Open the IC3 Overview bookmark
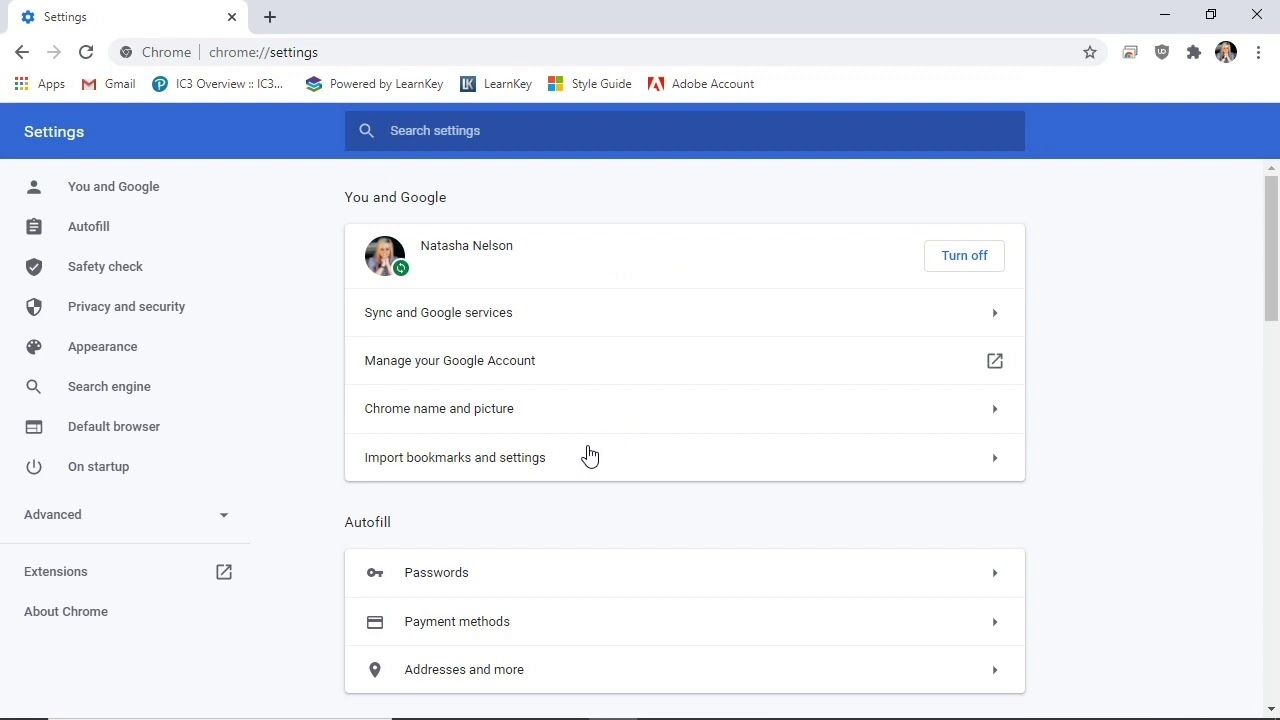Viewport: 1280px width, 720px height. tap(218, 84)
